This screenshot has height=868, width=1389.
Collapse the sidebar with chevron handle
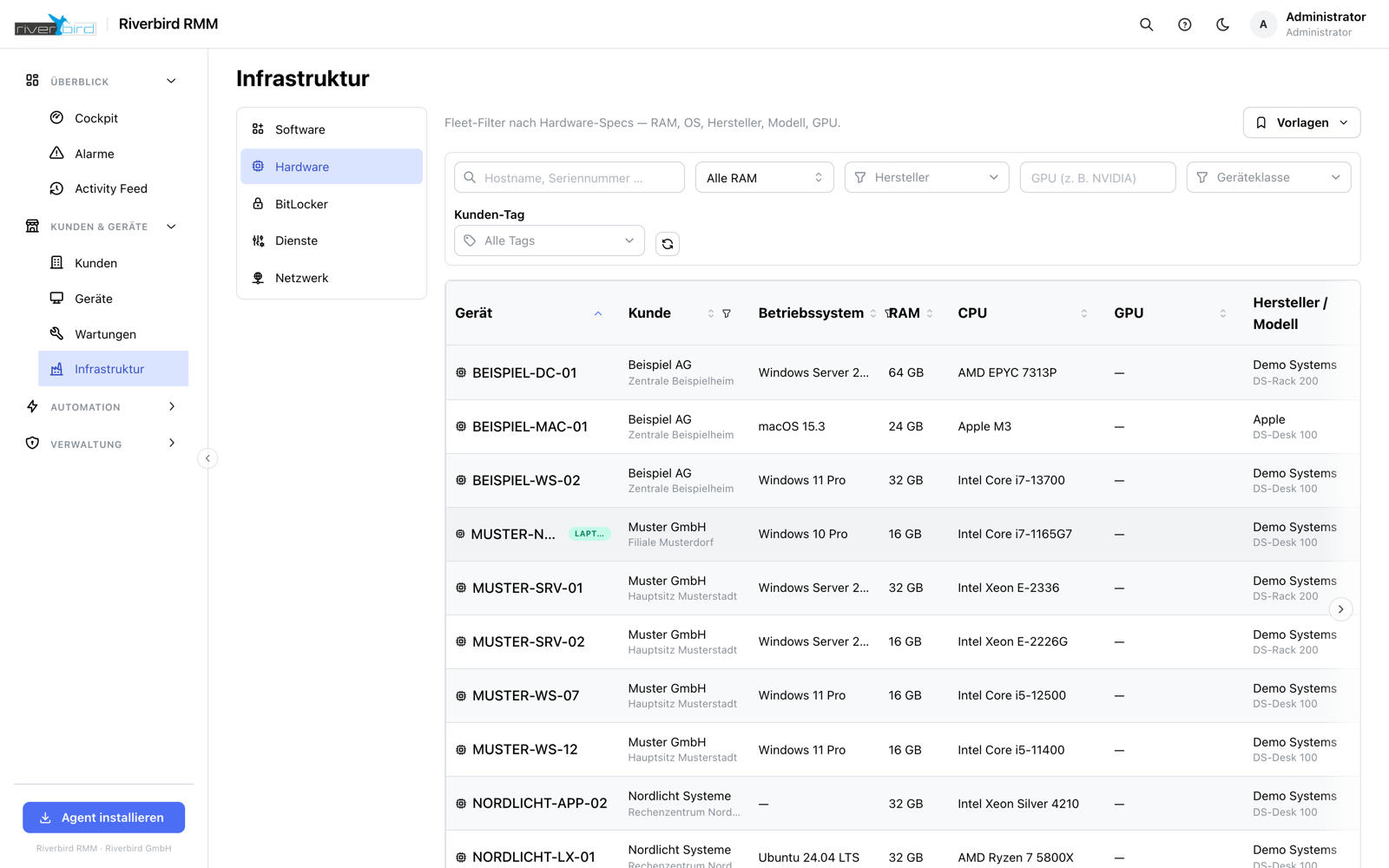click(x=207, y=458)
